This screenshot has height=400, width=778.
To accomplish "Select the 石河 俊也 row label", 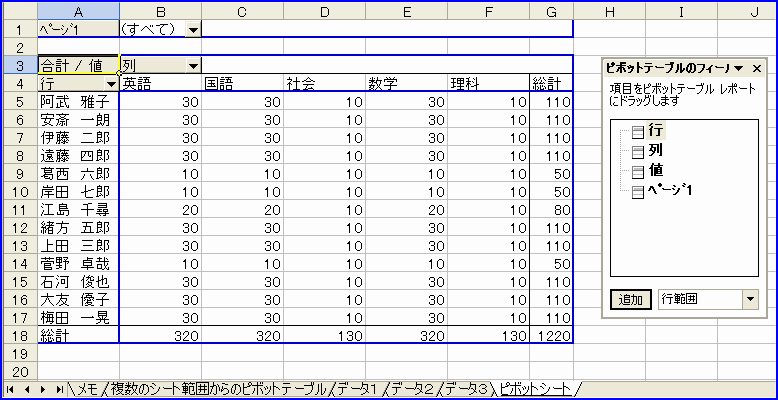I will click(78, 281).
